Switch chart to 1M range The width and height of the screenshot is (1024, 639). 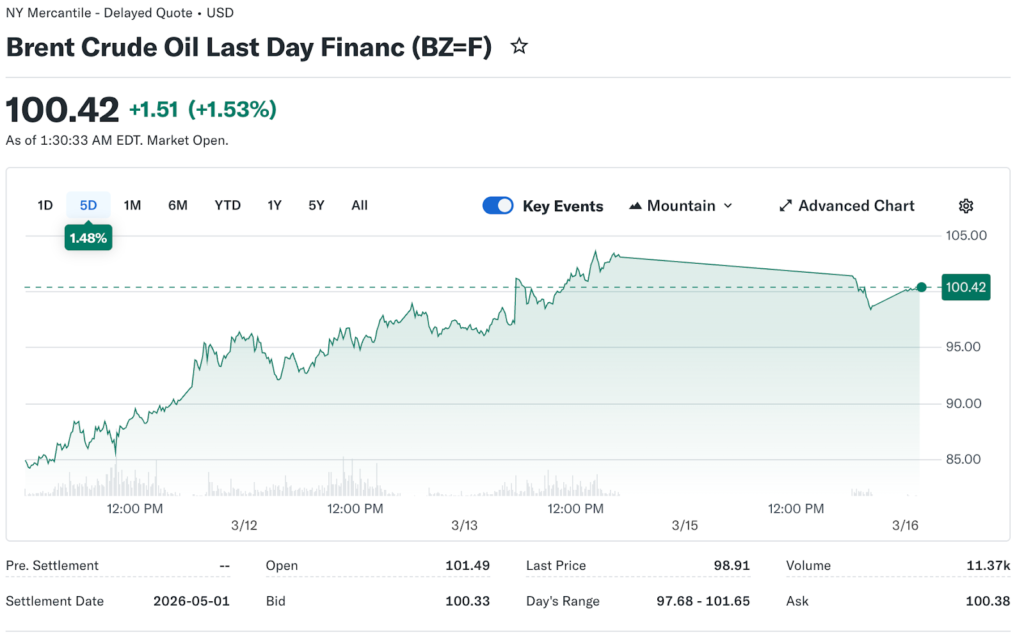coord(132,205)
